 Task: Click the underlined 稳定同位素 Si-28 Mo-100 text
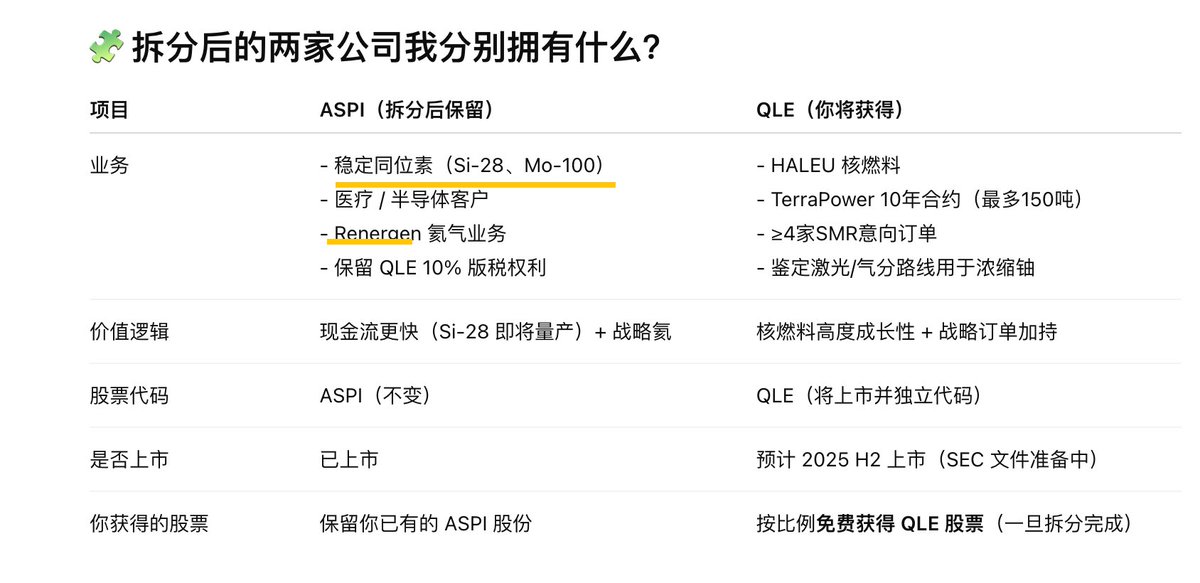click(x=468, y=165)
